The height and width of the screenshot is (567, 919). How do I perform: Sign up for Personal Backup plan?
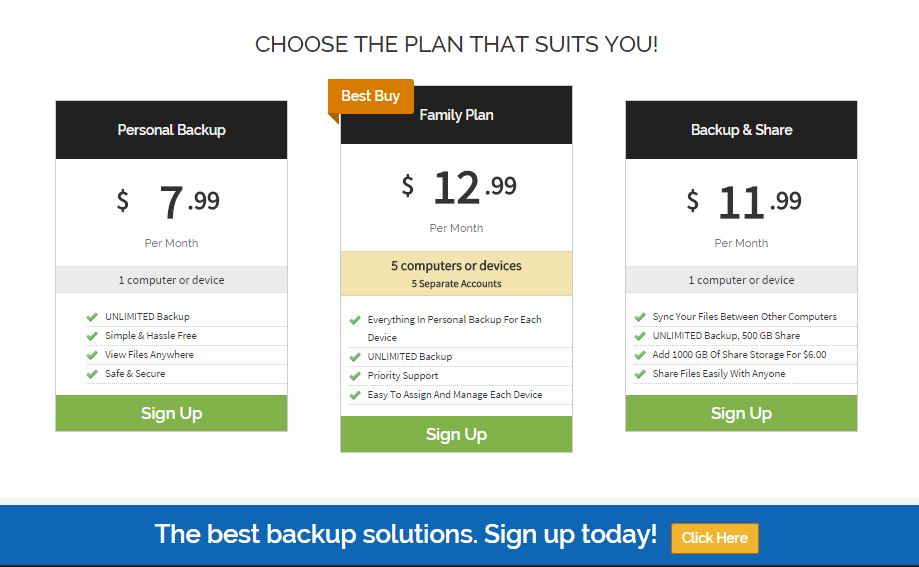point(171,413)
